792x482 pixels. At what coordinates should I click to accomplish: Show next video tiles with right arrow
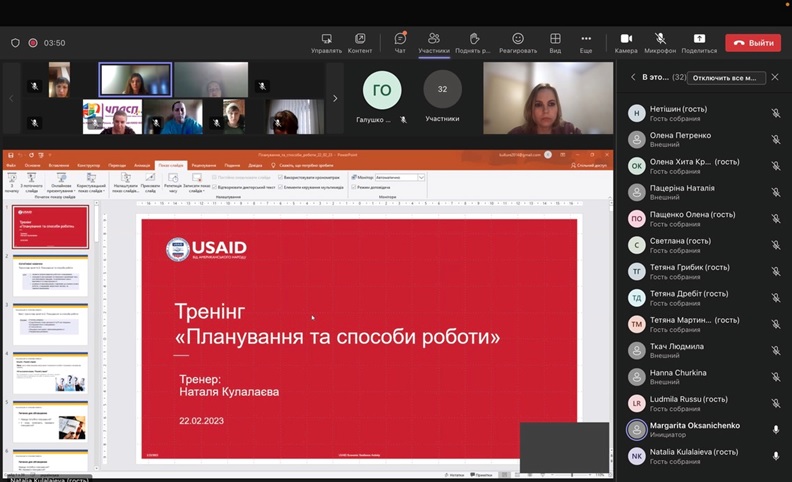335,99
